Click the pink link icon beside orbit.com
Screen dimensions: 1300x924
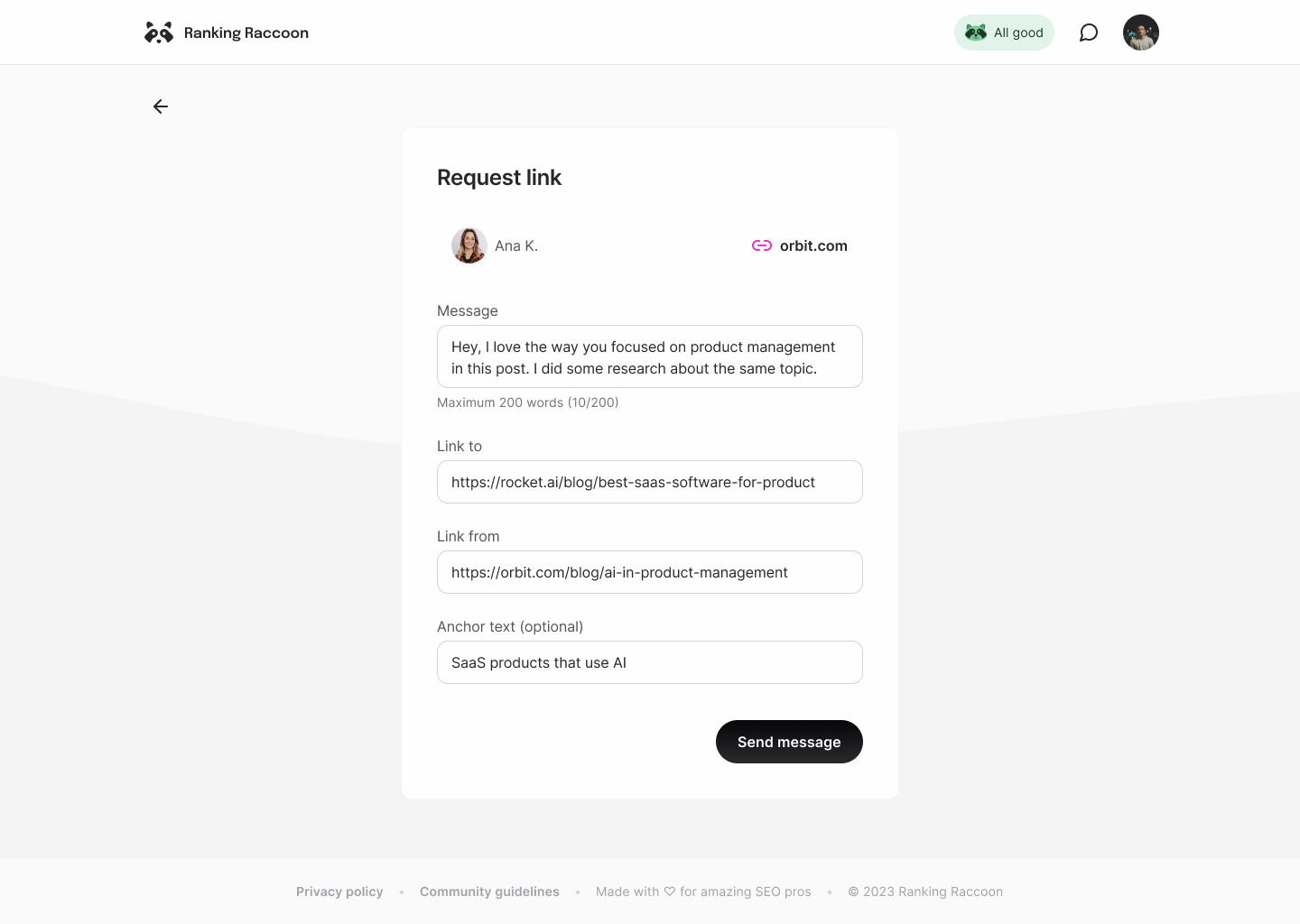pyautogui.click(x=762, y=245)
